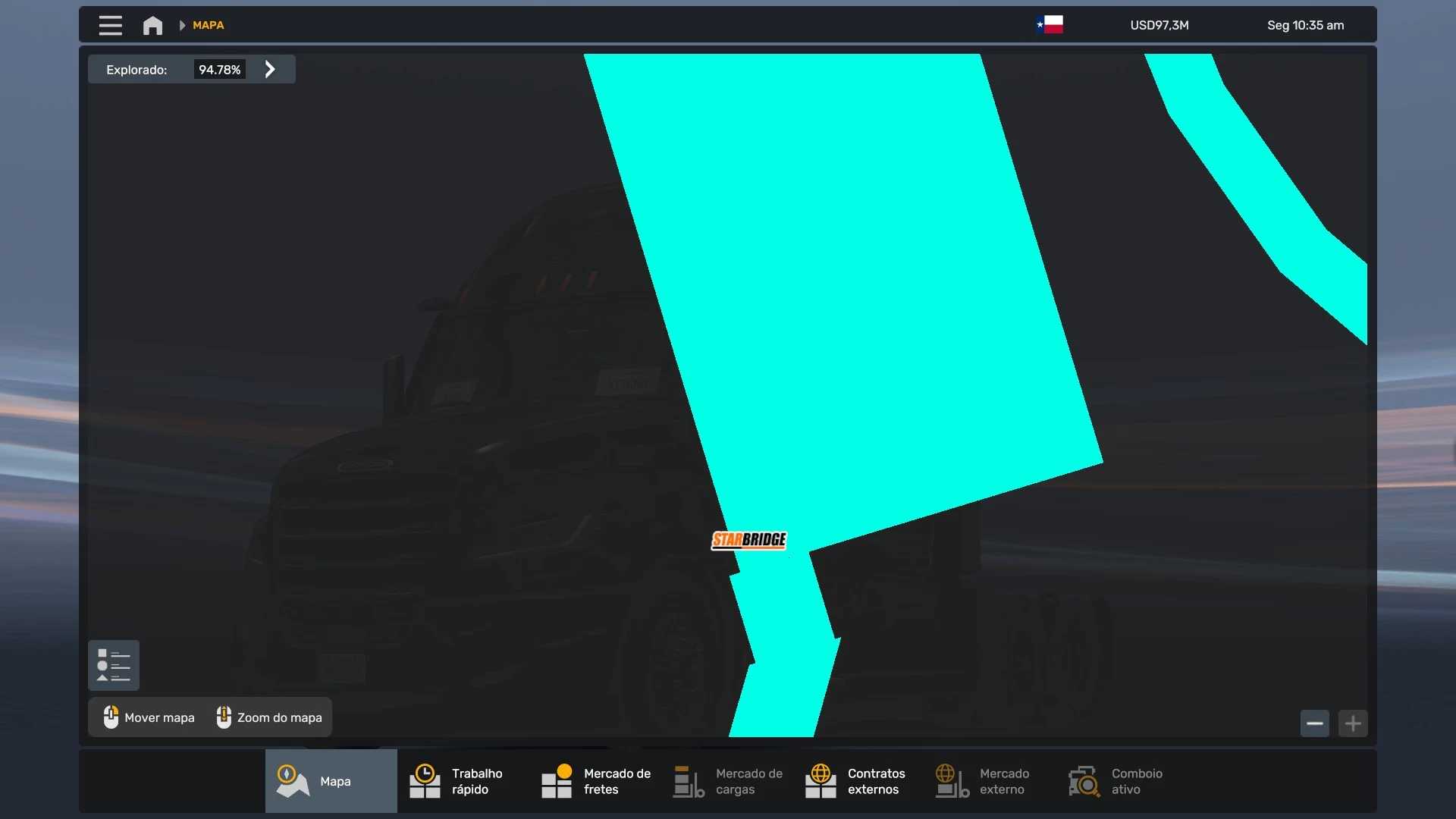Screen dimensions: 1456x819
Task: Click the Seg 10:35 am clock
Action: 1305,25
